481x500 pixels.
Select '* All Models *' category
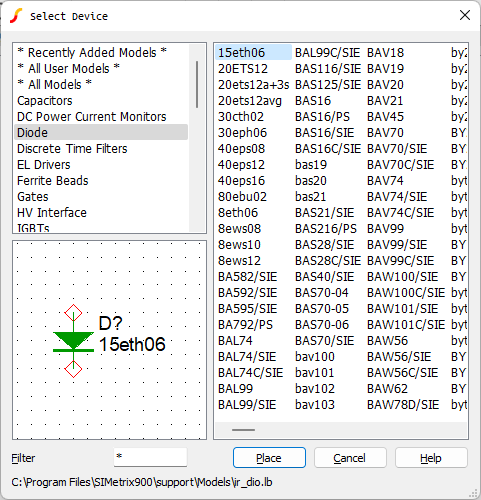pos(54,85)
